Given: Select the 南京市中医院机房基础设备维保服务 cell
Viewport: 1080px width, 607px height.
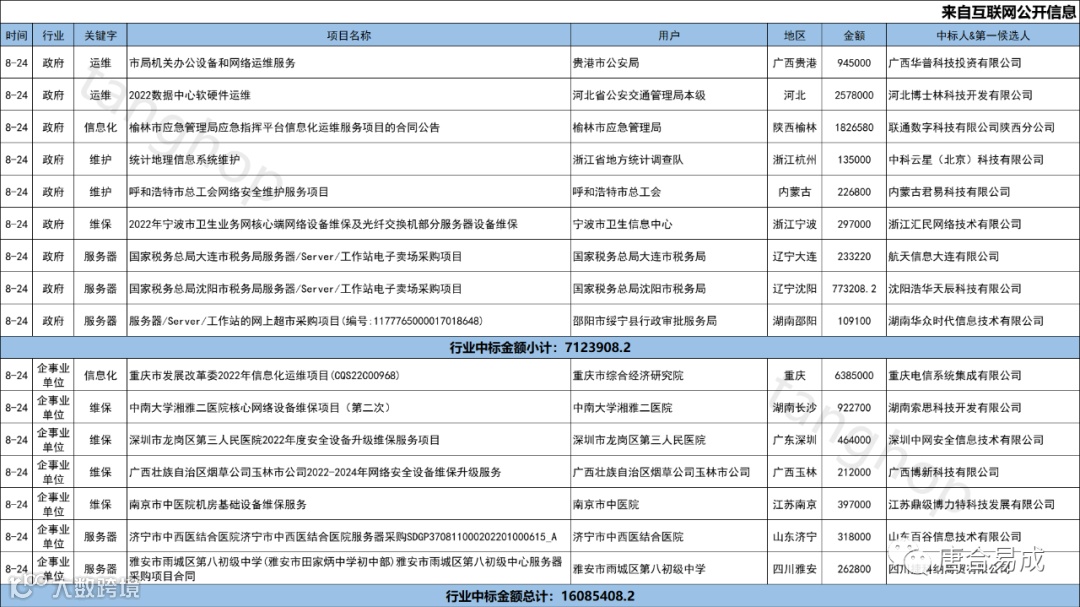Looking at the screenshot, I should tap(349, 504).
